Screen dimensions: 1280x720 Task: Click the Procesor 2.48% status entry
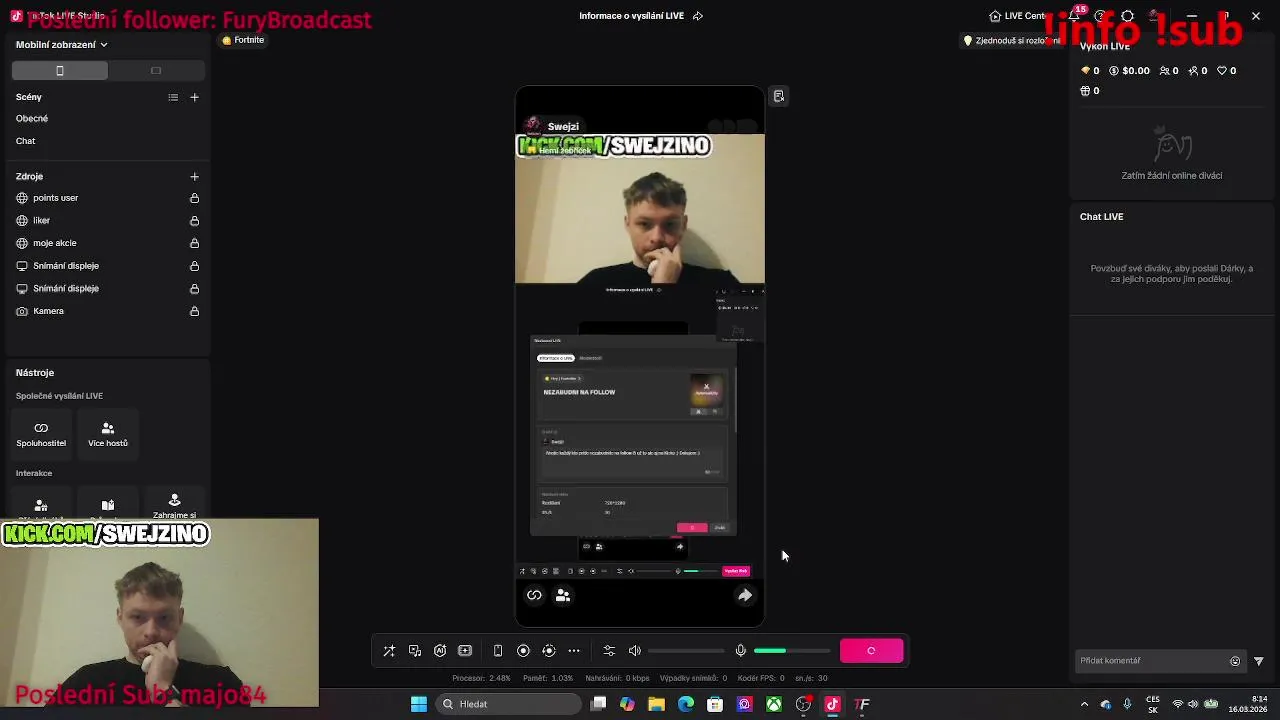481,678
